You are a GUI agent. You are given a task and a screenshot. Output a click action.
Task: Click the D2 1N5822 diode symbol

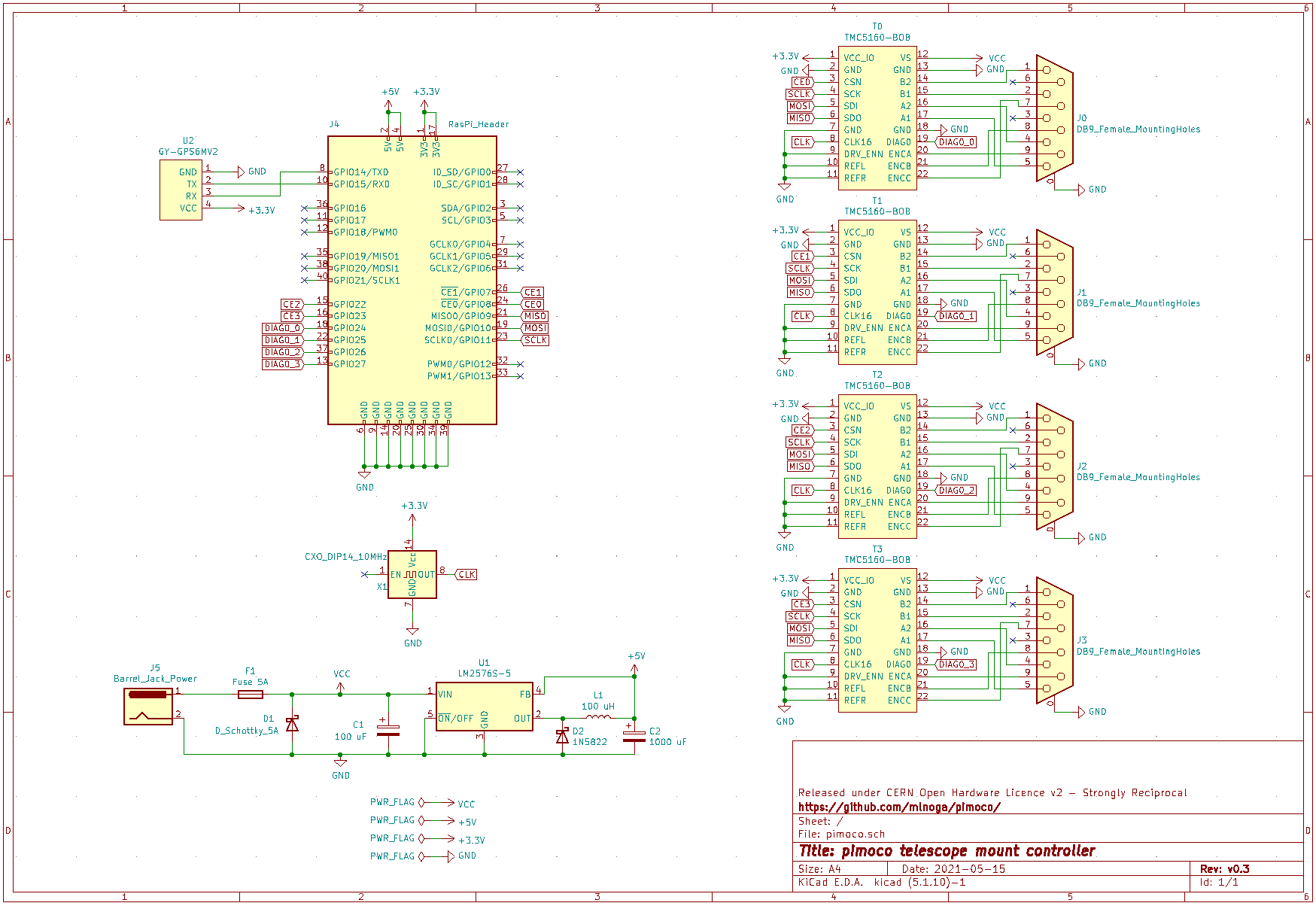(562, 736)
